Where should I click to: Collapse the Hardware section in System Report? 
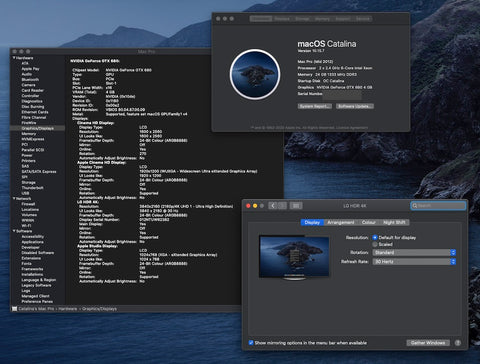(14, 58)
